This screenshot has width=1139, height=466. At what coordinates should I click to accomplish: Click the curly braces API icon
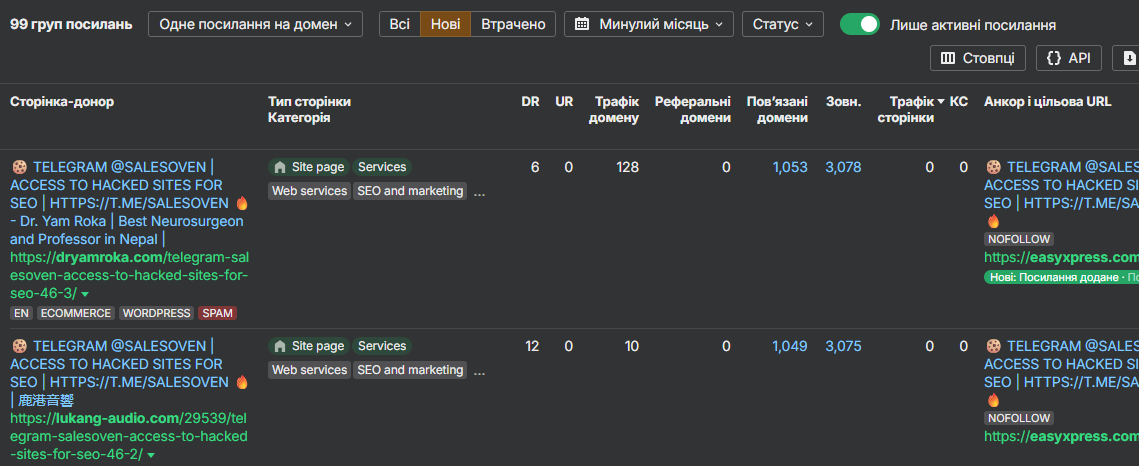[1053, 59]
